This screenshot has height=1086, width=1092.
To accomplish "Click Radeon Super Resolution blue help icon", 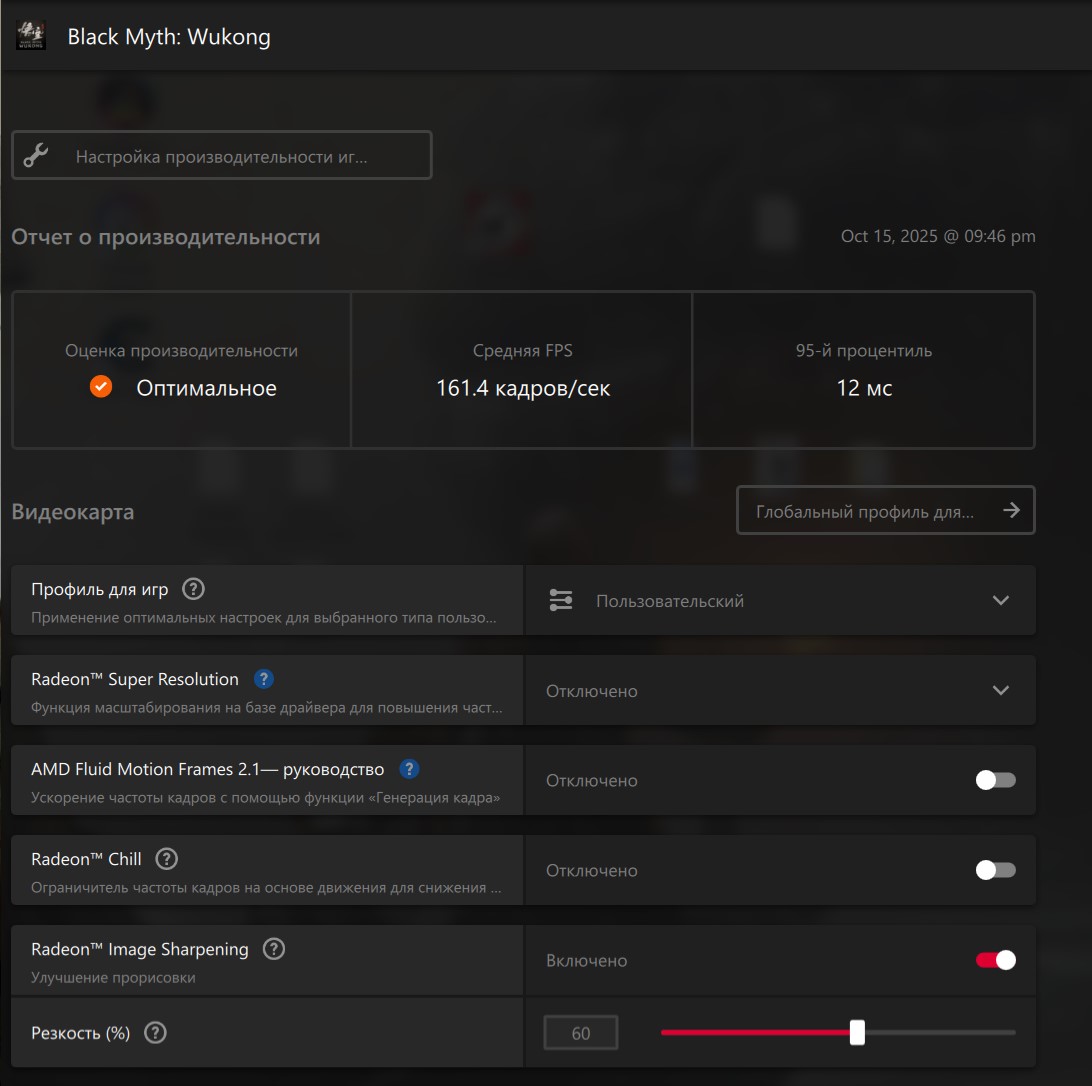I will [x=264, y=679].
